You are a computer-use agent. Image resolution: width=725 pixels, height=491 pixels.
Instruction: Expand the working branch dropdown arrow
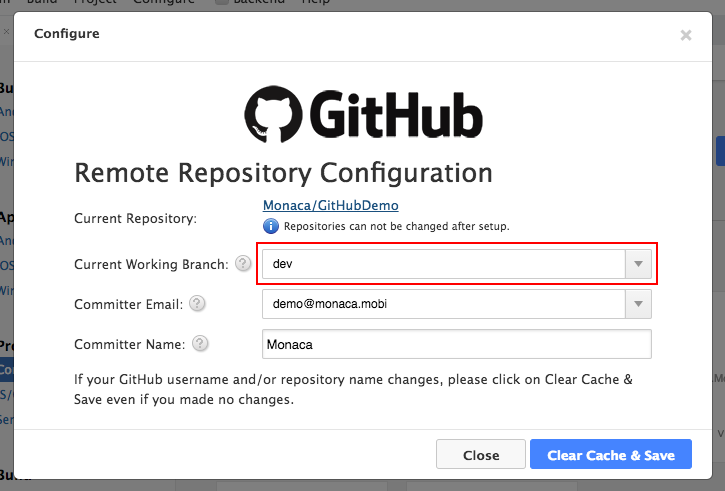pyautogui.click(x=638, y=264)
